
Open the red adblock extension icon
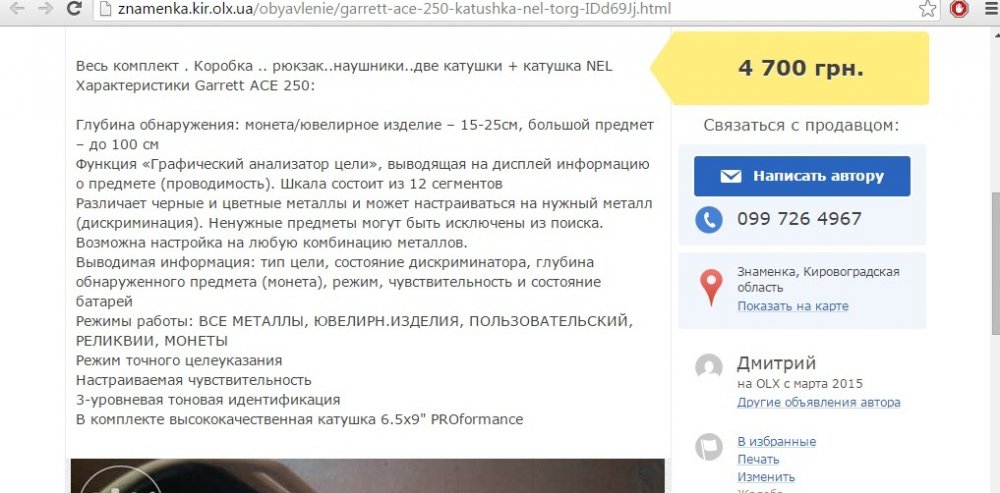coord(959,9)
